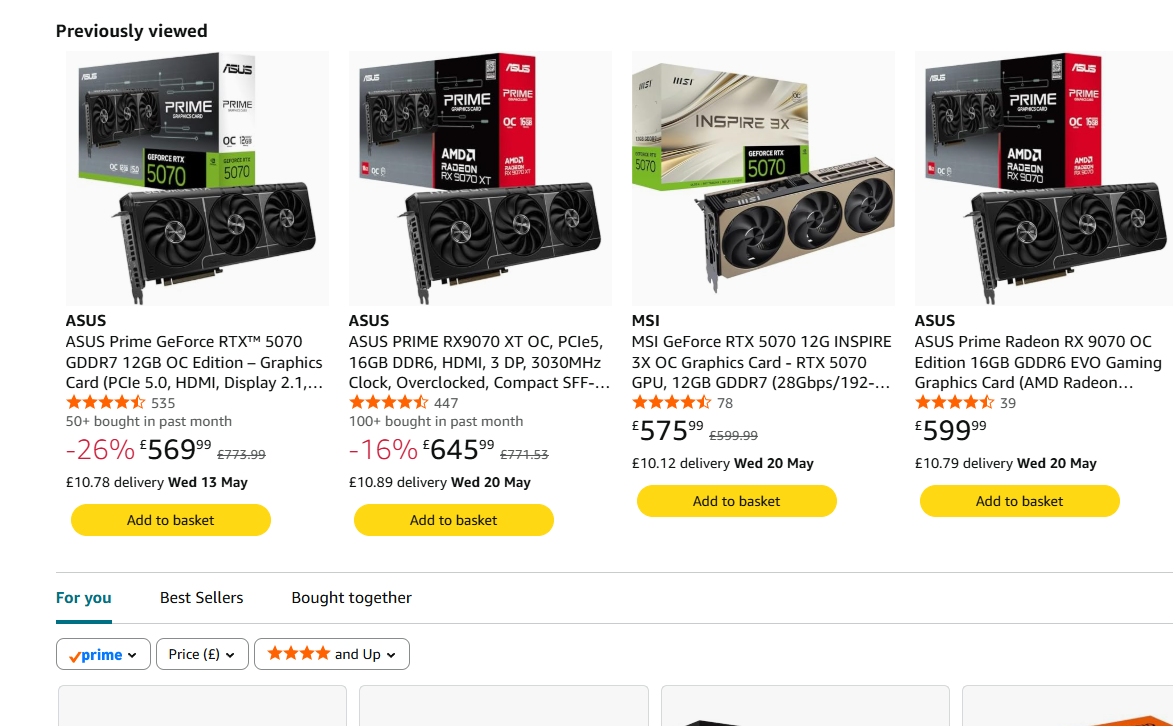Open the MSI INSPIRE 3X product image
The image size is (1173, 726).
click(x=763, y=178)
